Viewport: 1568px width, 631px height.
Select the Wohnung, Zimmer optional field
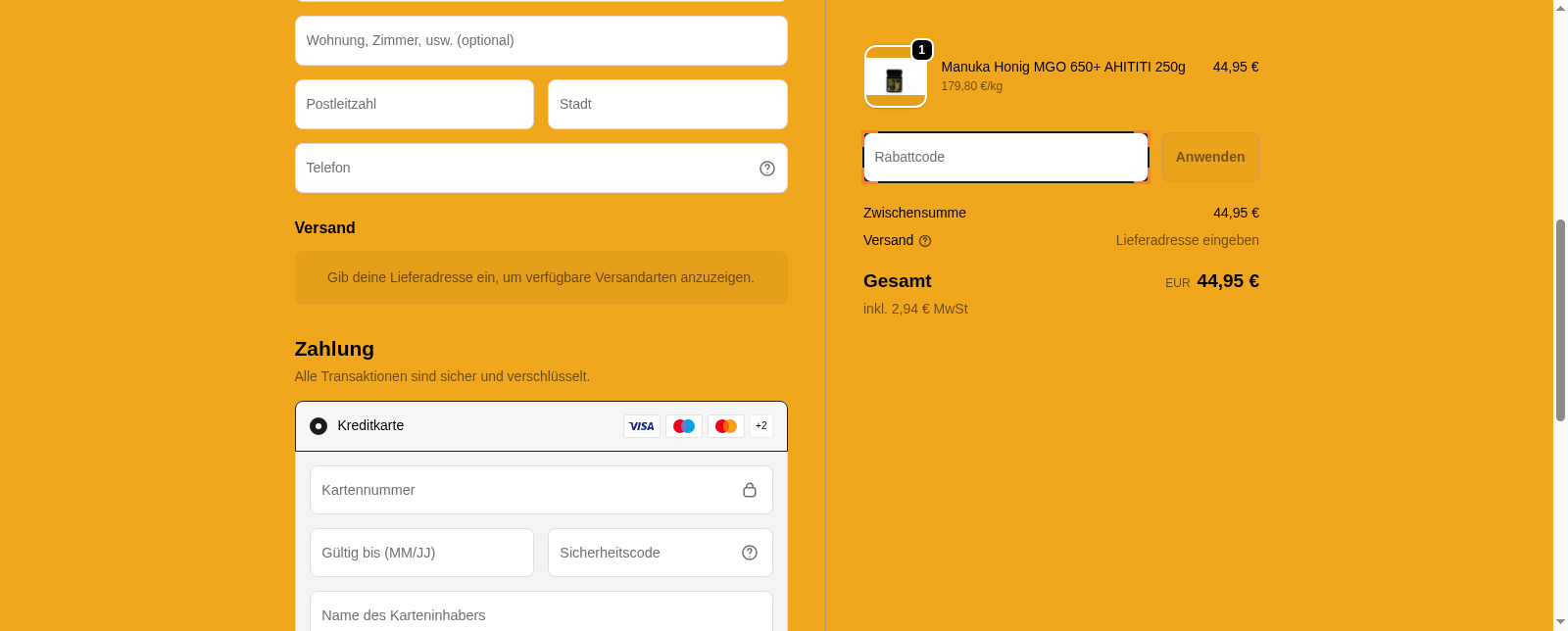click(541, 41)
